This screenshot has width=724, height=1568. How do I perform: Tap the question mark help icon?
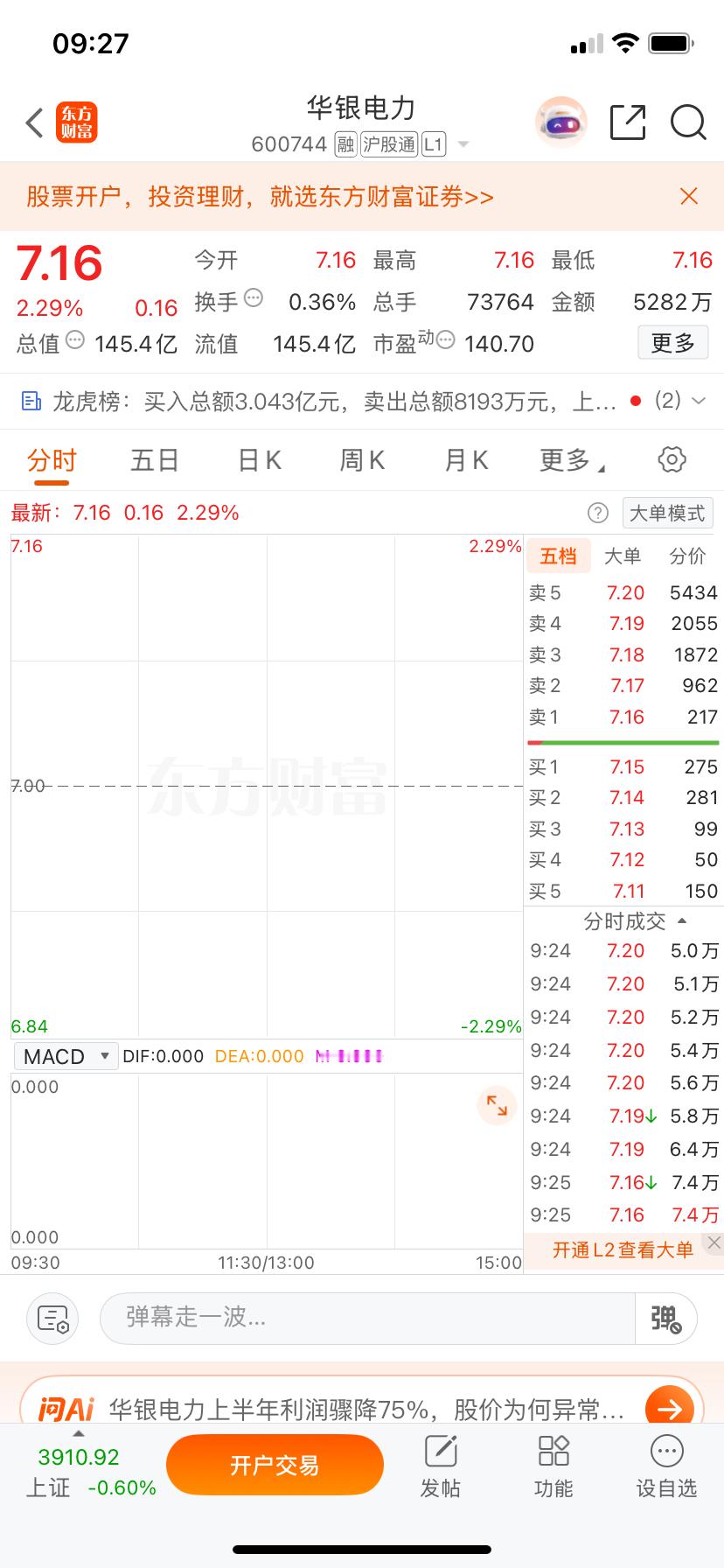(x=598, y=513)
